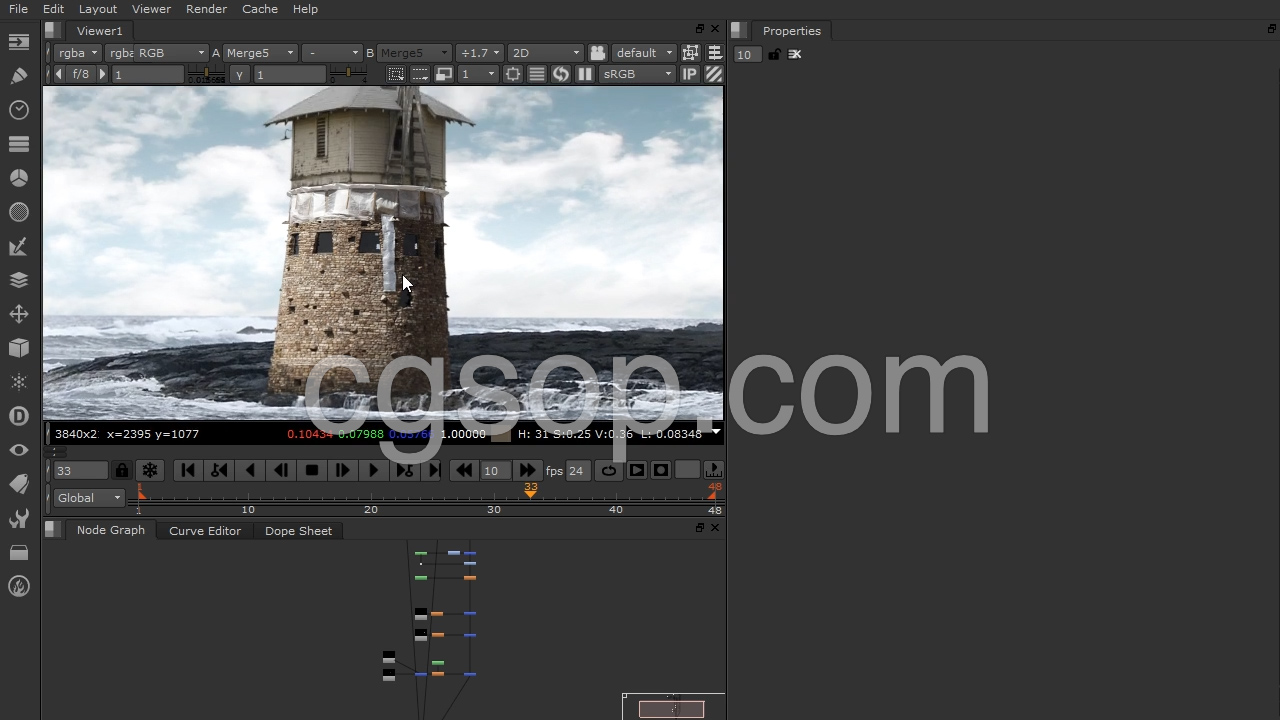The width and height of the screenshot is (1280, 720).
Task: Open the 2D view mode dropdown
Action: pos(545,53)
